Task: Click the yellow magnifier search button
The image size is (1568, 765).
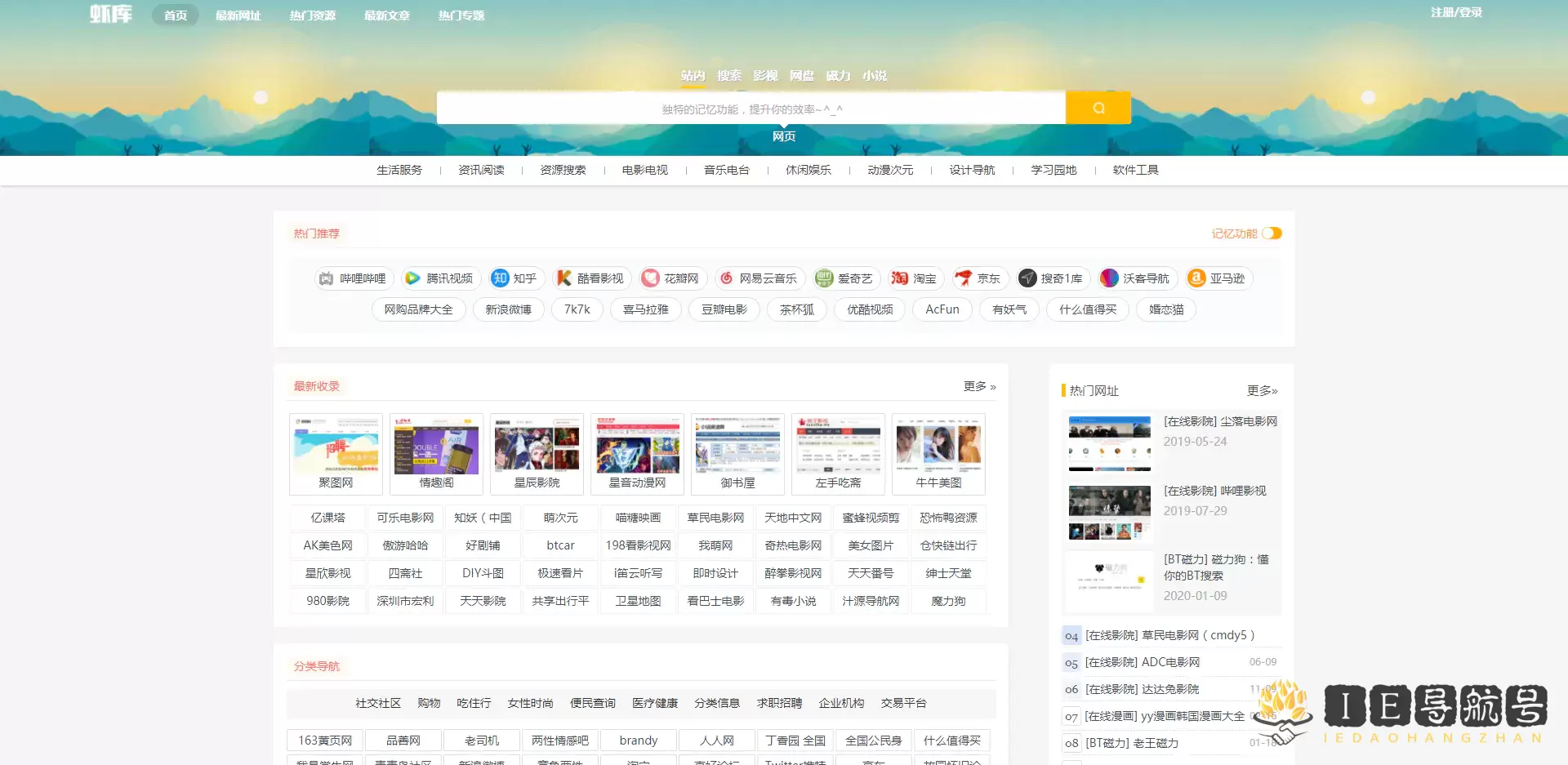Action: click(x=1098, y=107)
